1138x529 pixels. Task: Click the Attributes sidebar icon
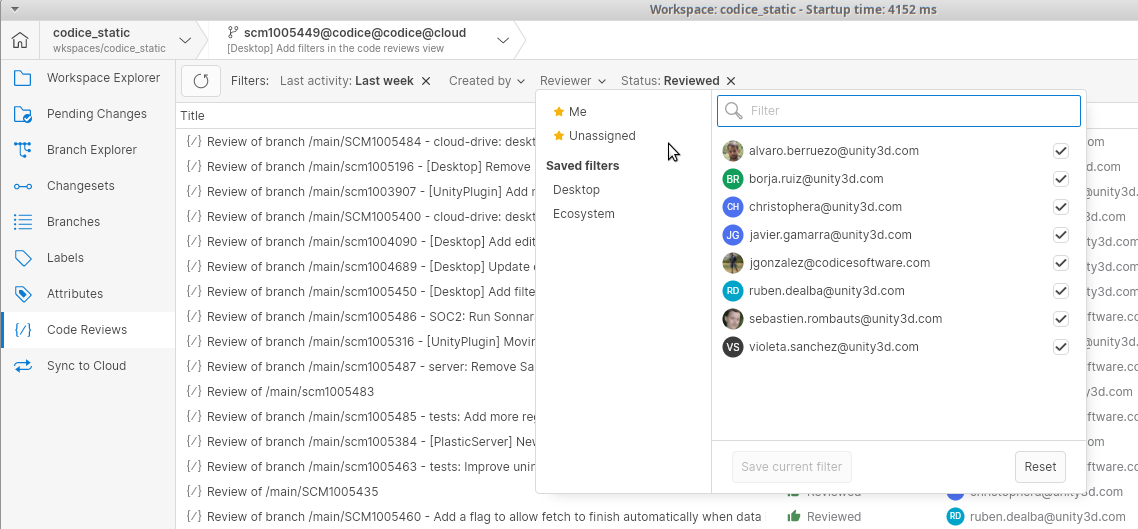22,294
